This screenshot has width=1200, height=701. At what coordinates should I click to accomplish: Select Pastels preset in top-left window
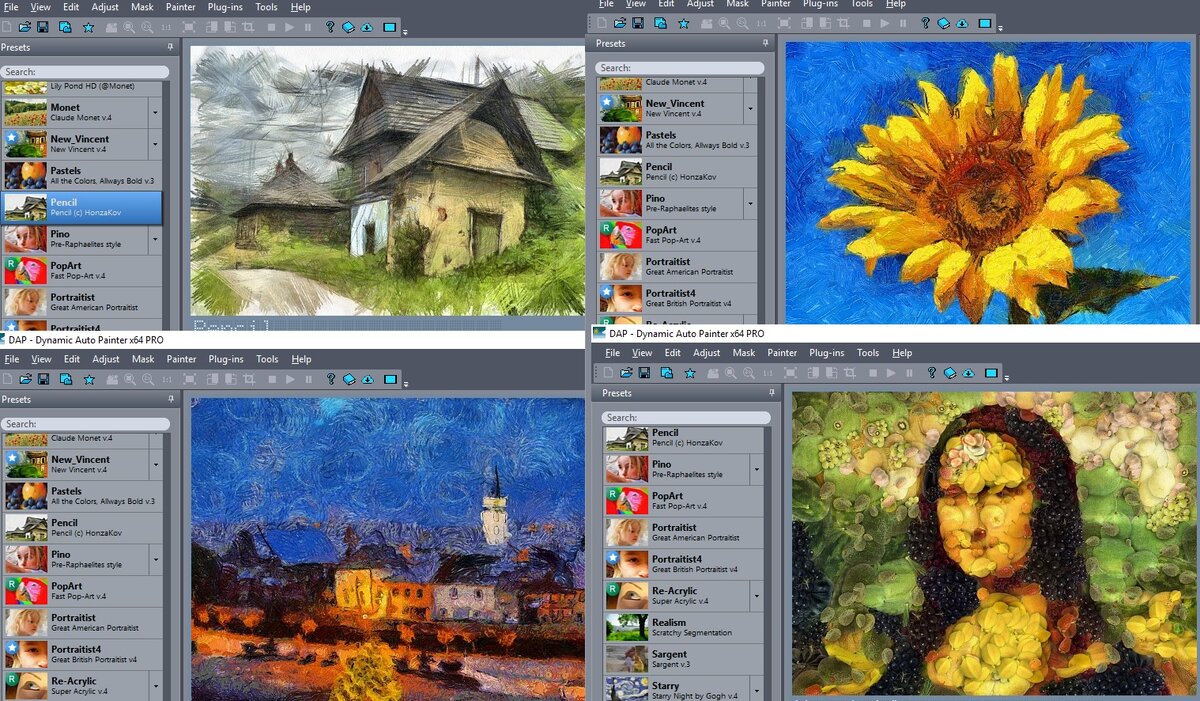81,176
